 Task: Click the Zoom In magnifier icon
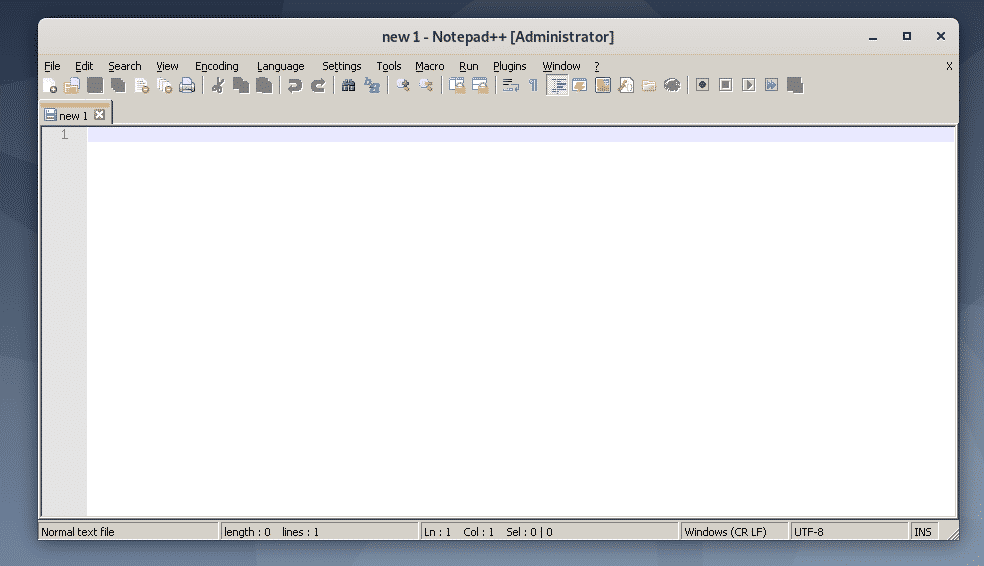(402, 85)
